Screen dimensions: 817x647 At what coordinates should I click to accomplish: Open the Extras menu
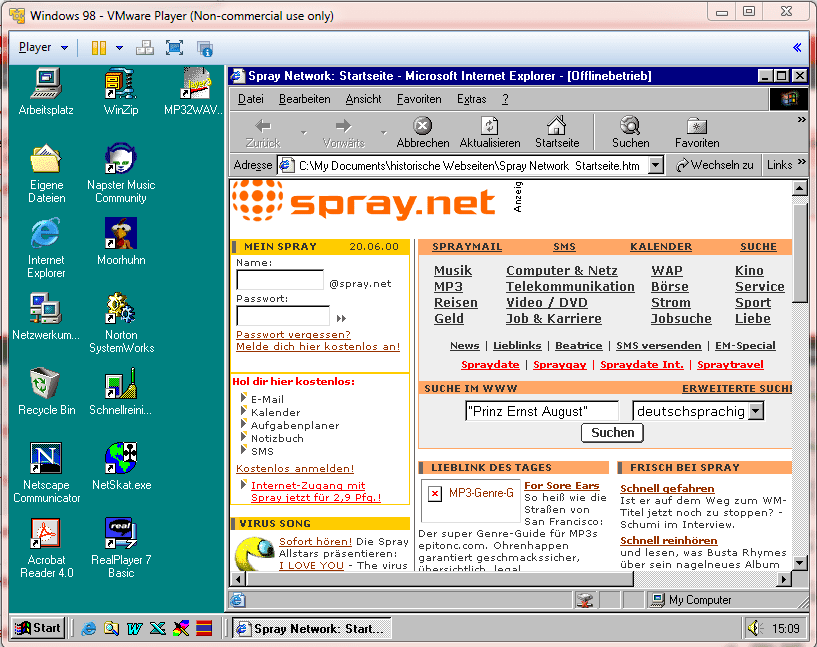coord(472,99)
